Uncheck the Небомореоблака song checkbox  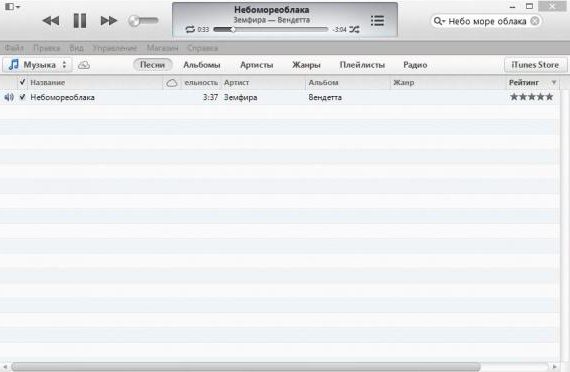click(23, 97)
